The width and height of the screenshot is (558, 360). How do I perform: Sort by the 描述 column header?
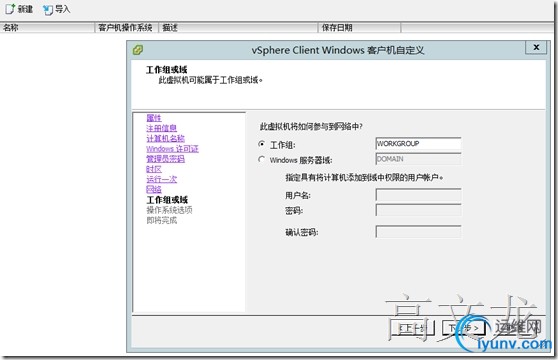pyautogui.click(x=238, y=27)
